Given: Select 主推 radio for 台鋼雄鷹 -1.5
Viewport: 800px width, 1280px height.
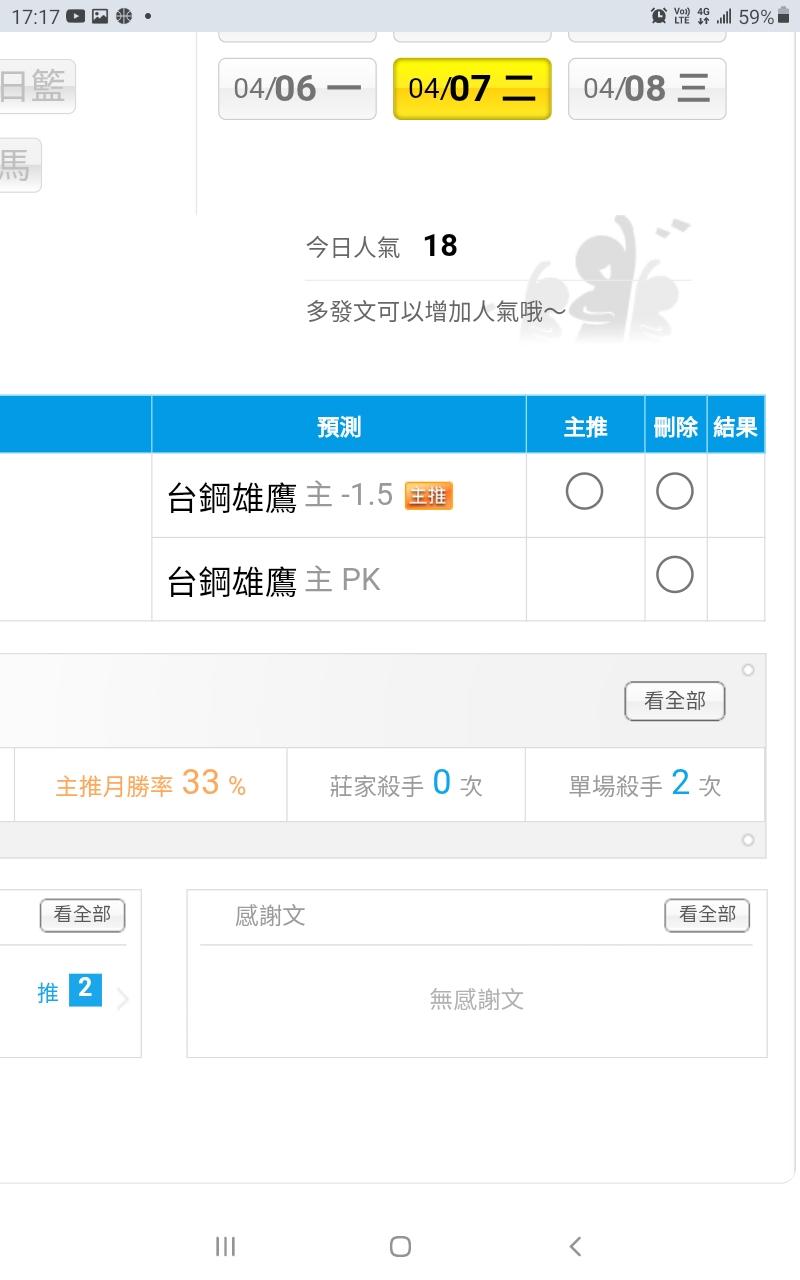Looking at the screenshot, I should tap(584, 492).
